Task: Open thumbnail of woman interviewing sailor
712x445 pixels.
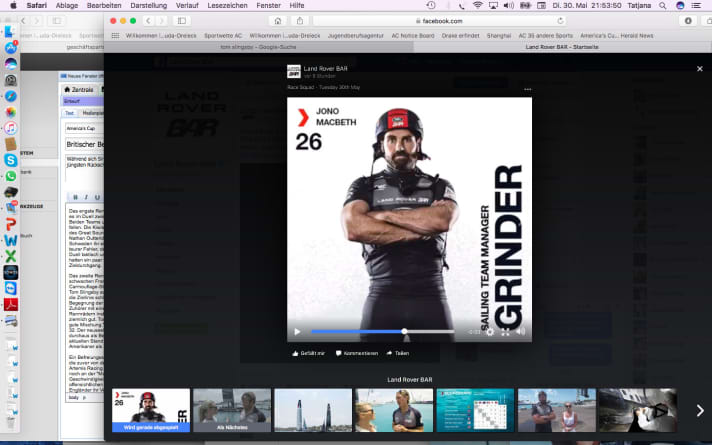Action: (x=394, y=410)
